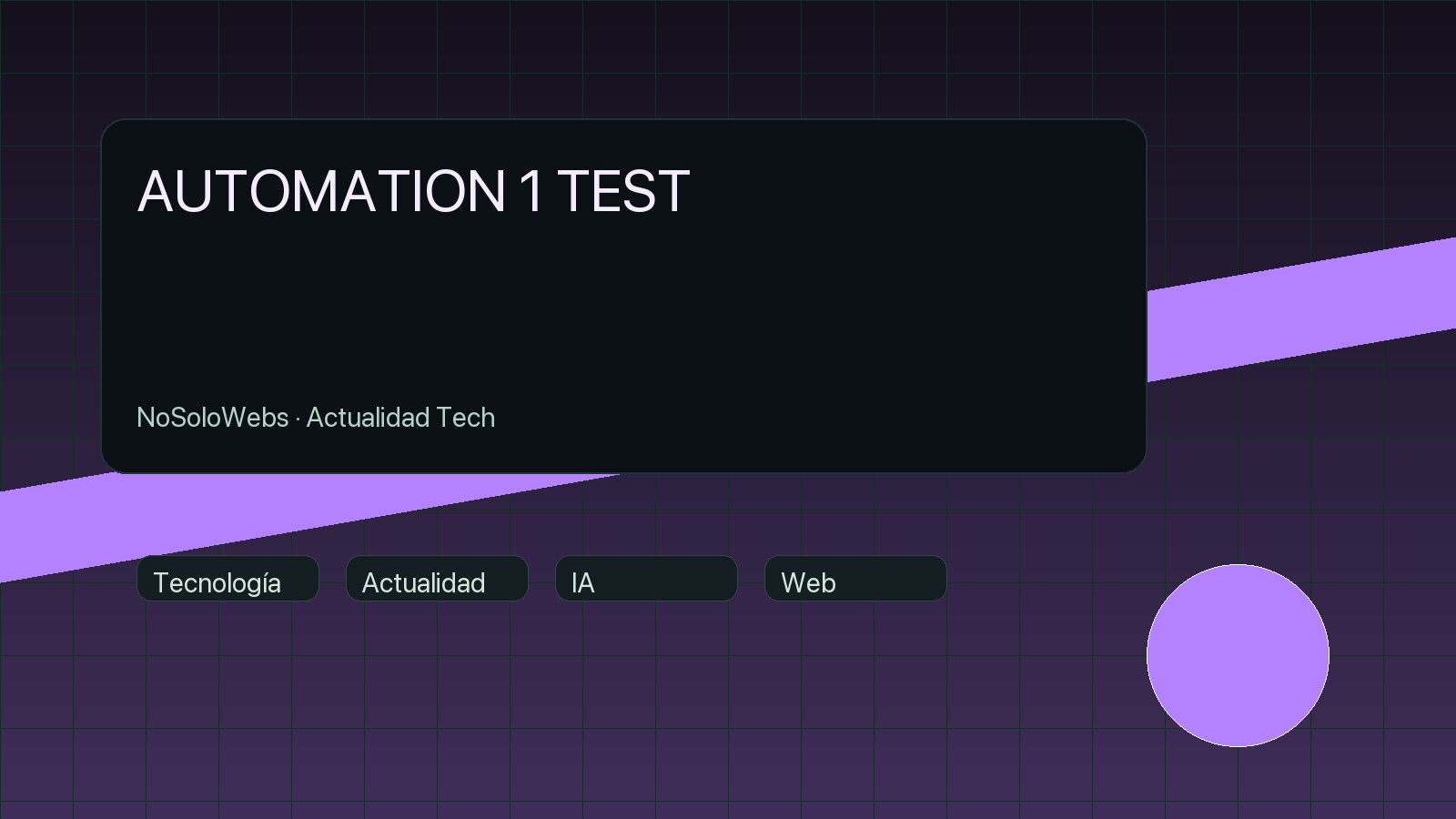Select the Actualidad Tech subtitle text
The image size is (1456, 819).
[400, 418]
